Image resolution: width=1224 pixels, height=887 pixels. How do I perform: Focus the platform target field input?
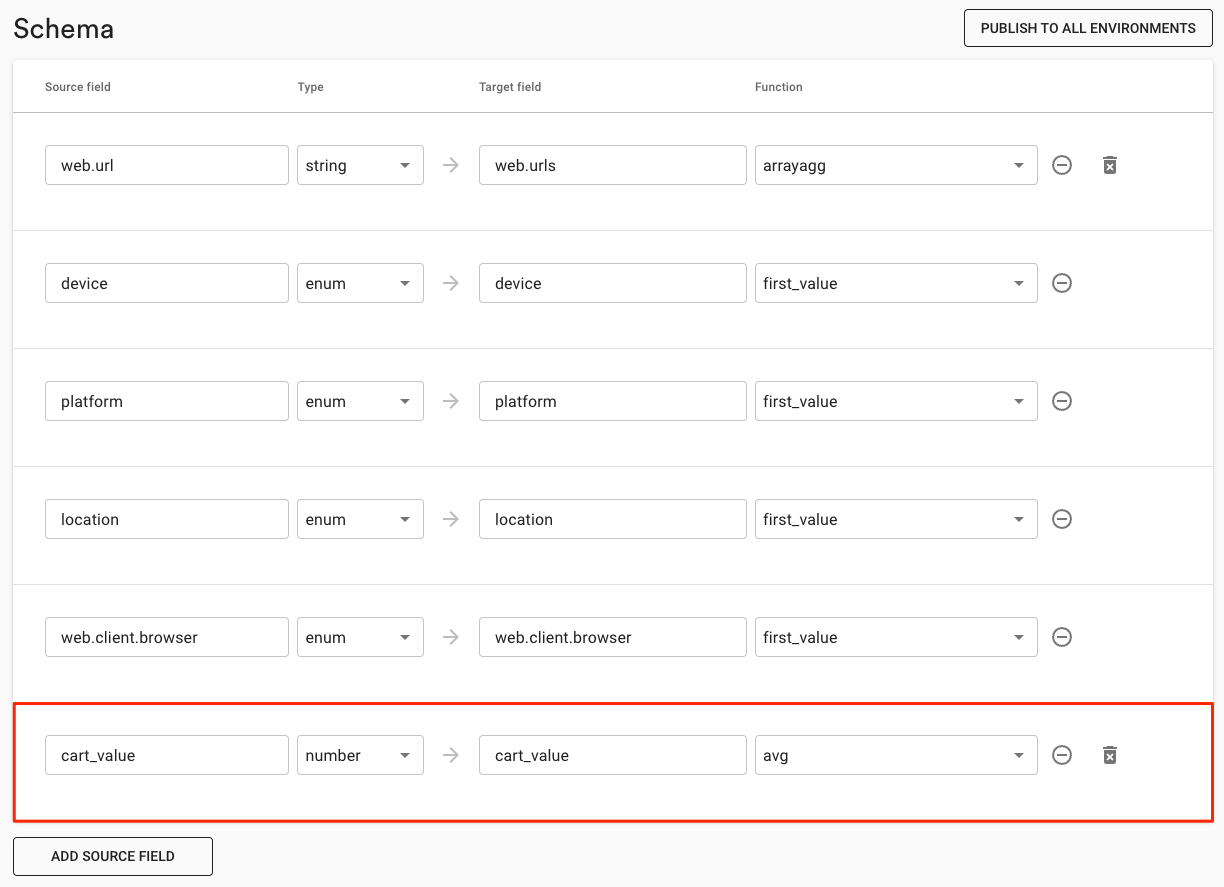pyautogui.click(x=613, y=401)
